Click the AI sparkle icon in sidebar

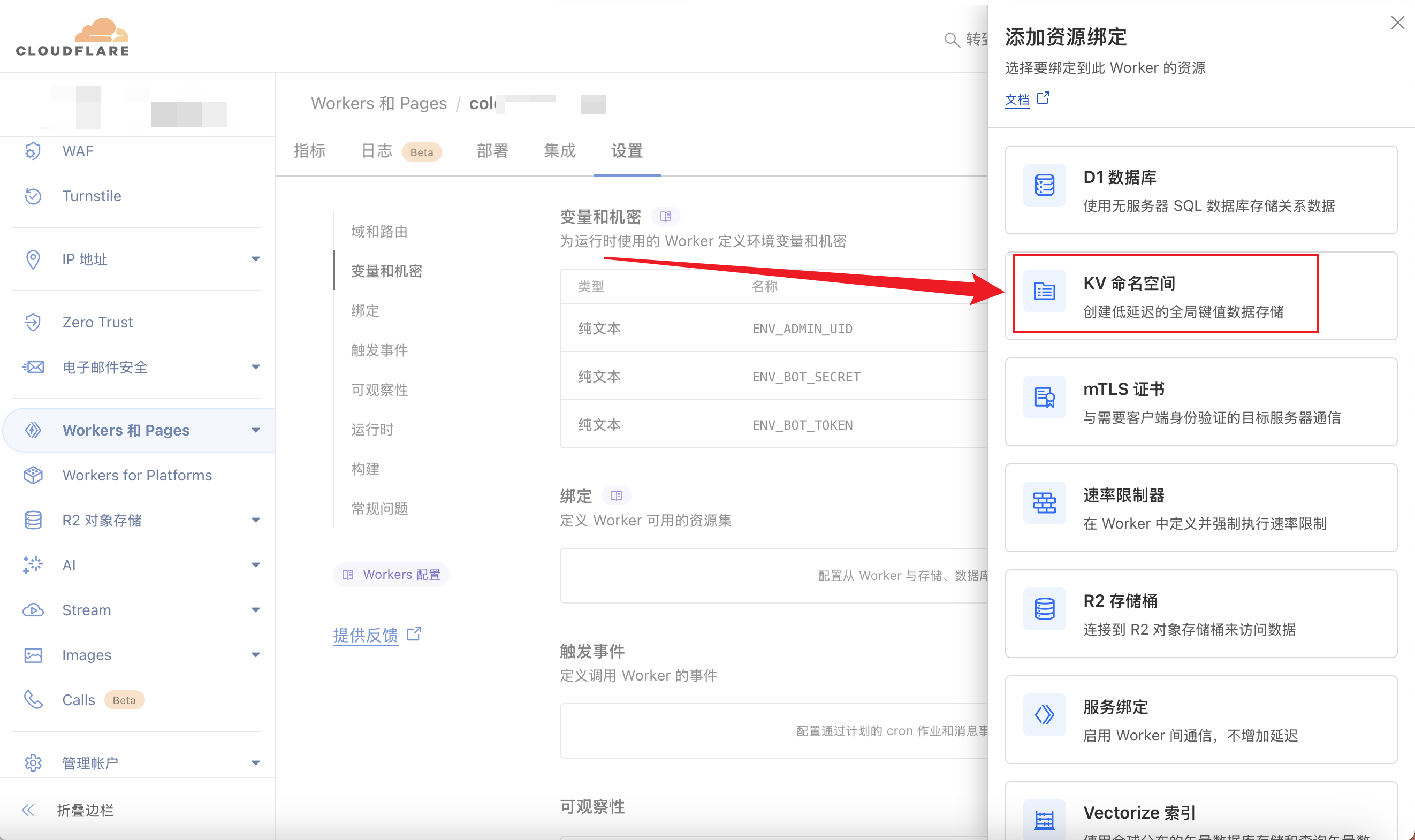pos(33,565)
